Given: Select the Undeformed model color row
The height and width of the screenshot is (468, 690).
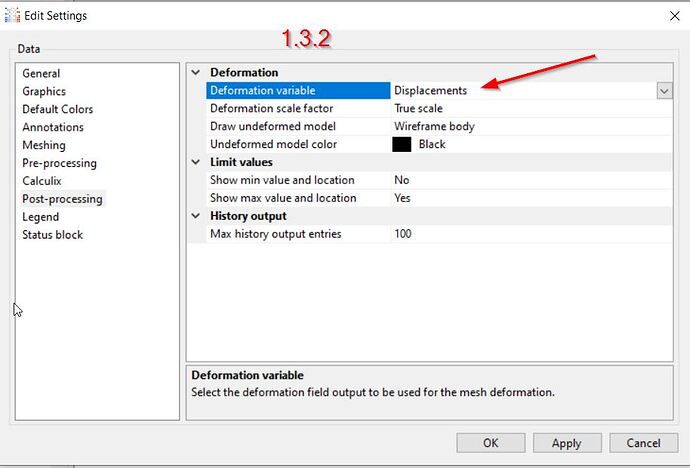Looking at the screenshot, I should [439, 144].
